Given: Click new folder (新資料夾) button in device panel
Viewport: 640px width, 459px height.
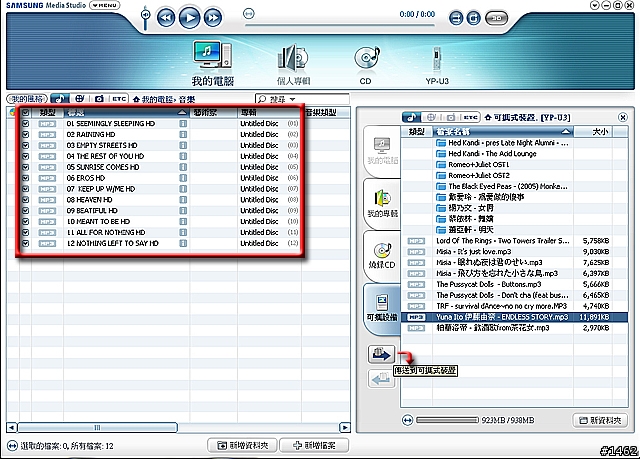Looking at the screenshot, I should pos(600,420).
